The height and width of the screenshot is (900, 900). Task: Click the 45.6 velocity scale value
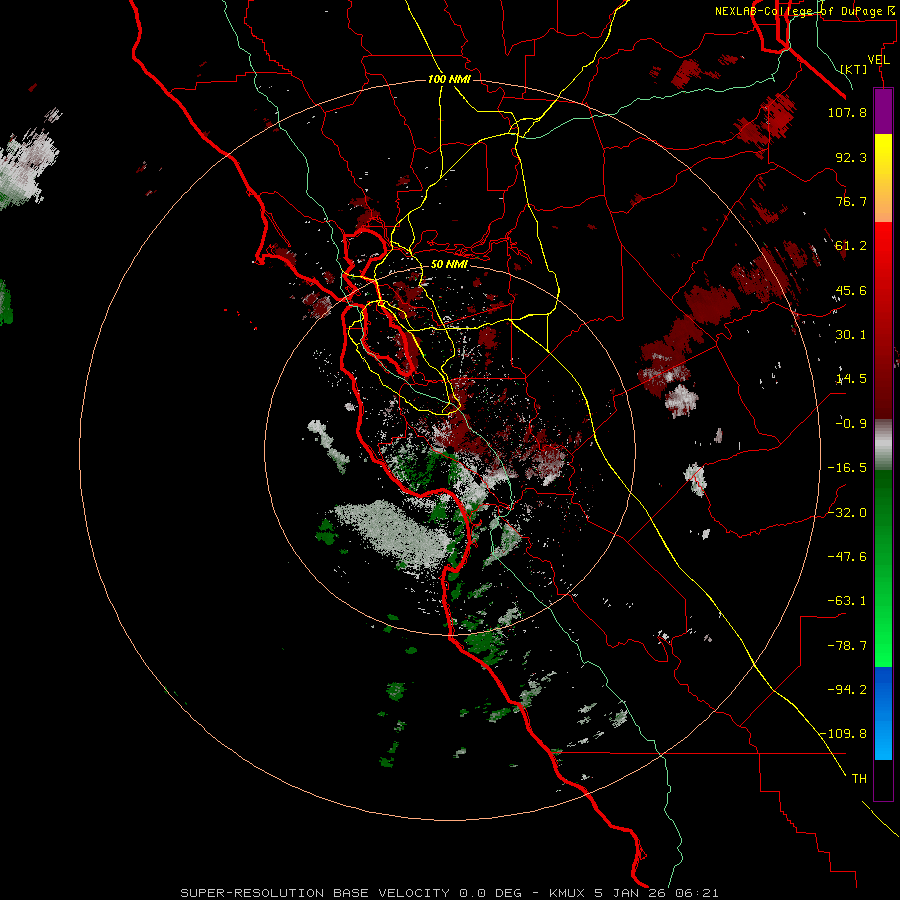851,290
